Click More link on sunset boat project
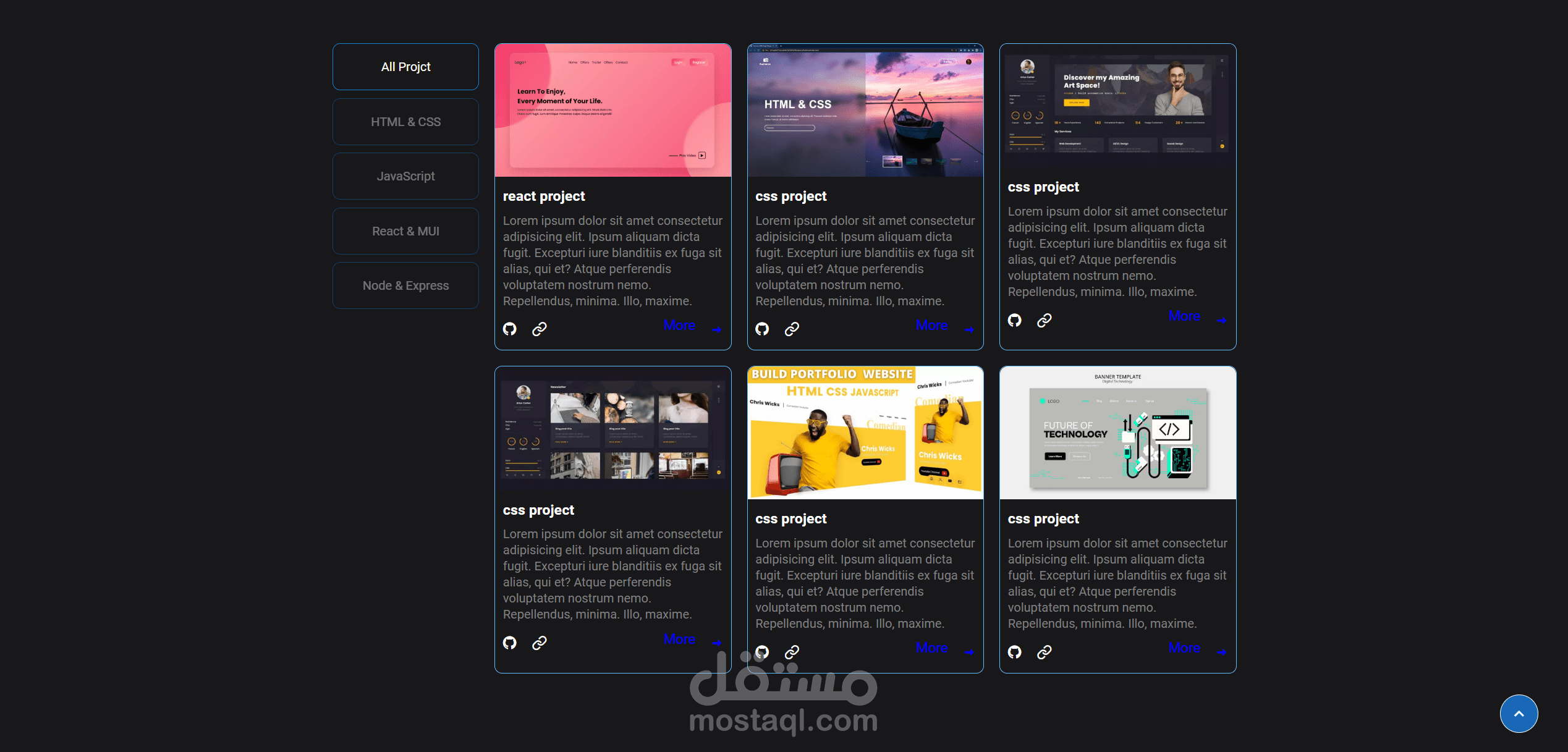The height and width of the screenshot is (752, 1568). [931, 325]
